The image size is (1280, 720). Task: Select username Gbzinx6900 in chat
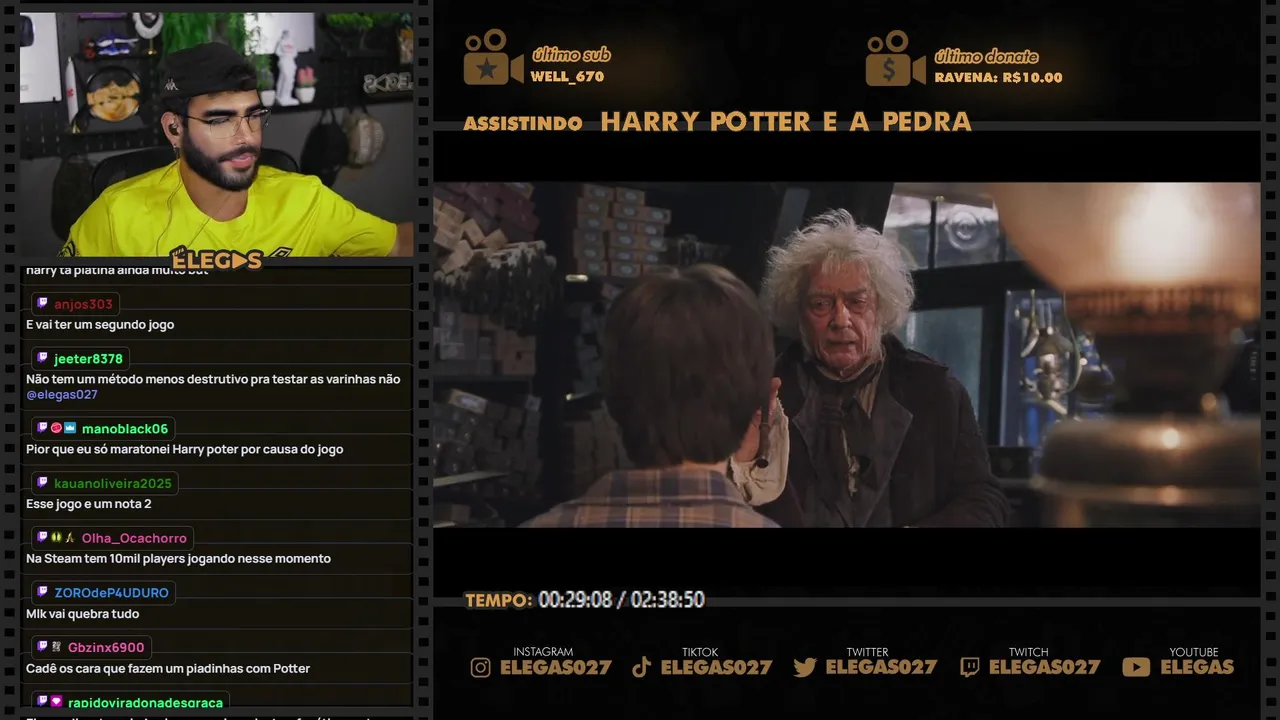[x=106, y=648]
